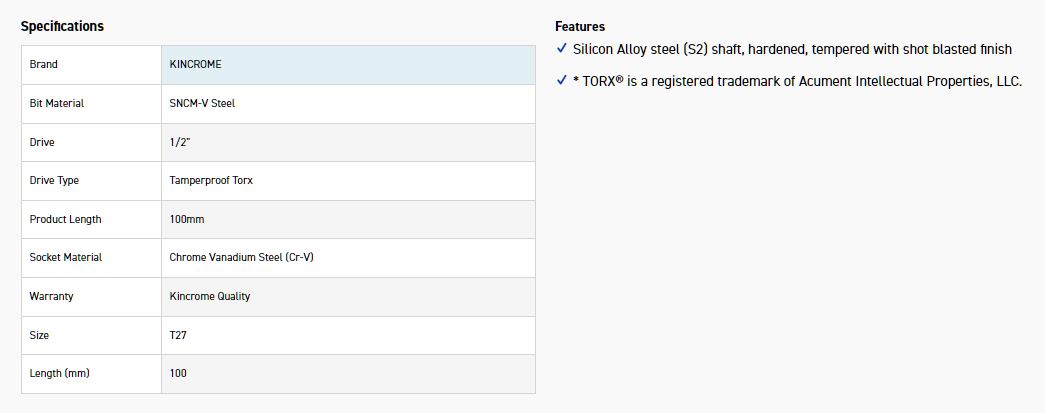Click the Silicon Alloy steel feature text
1045x413 pixels.
click(792, 49)
